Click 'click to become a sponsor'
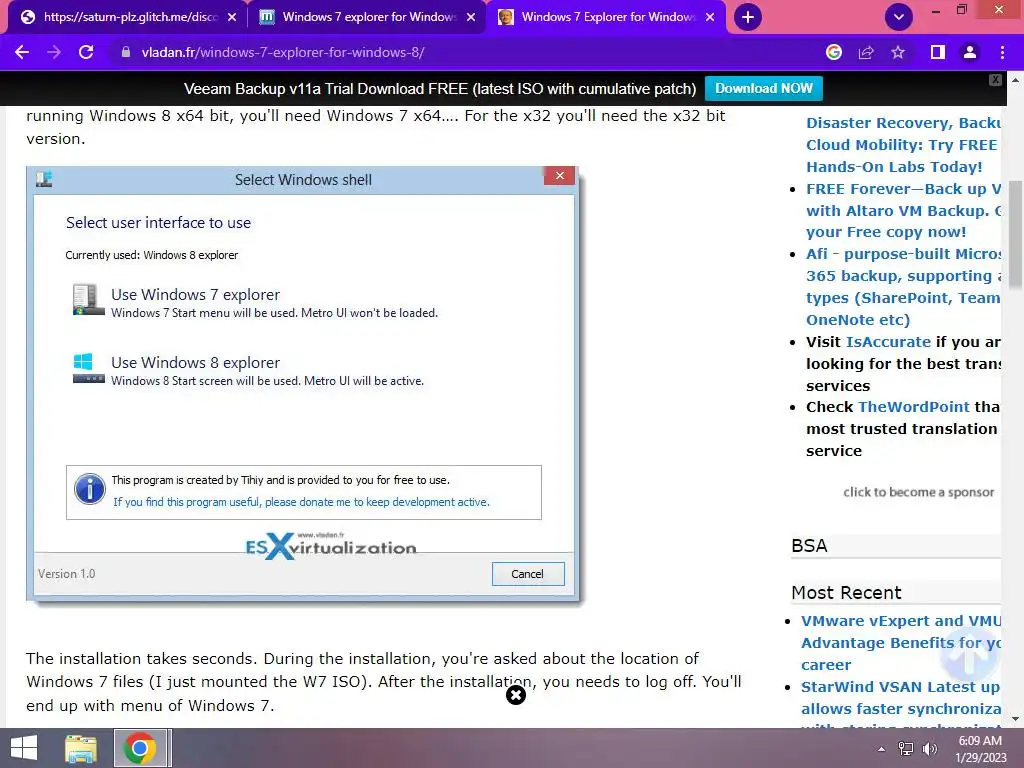Screen dimensions: 1024x768 [x=918, y=492]
